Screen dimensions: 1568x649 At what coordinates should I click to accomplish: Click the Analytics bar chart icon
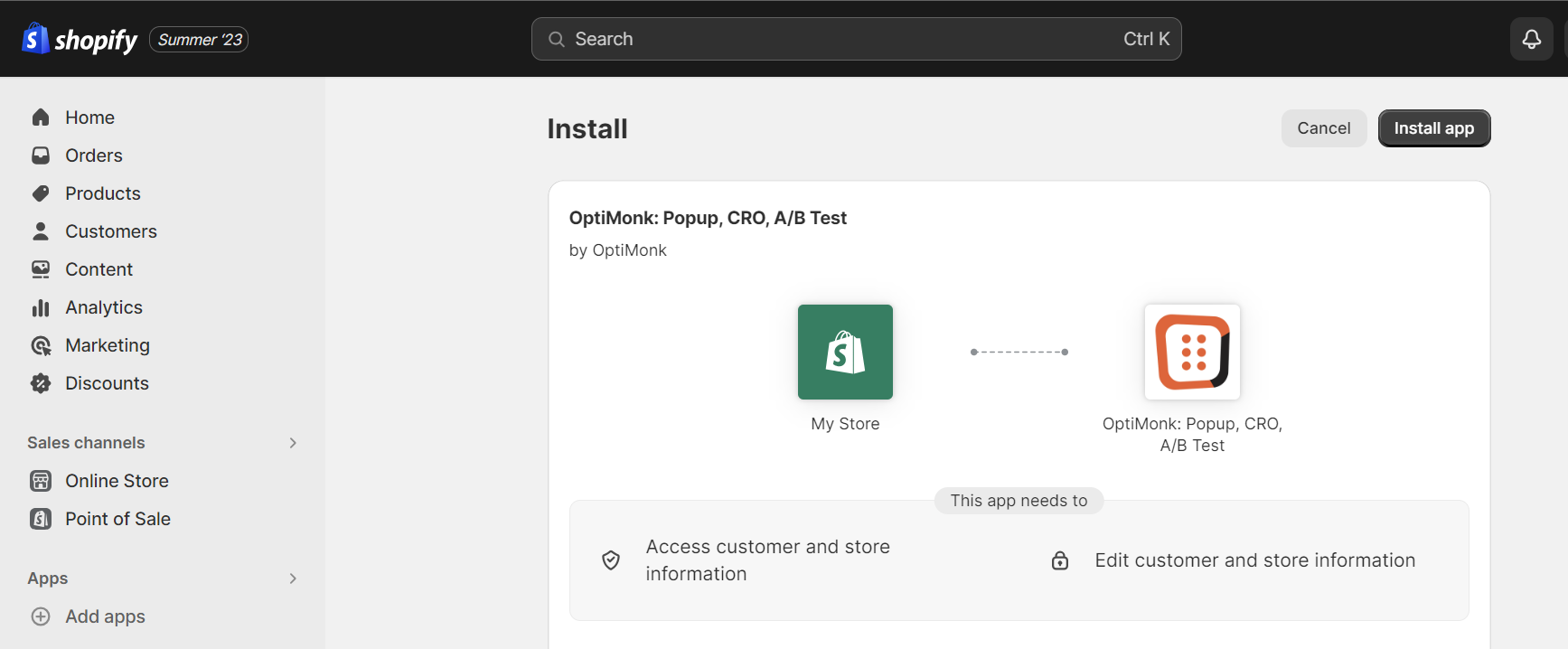[41, 307]
